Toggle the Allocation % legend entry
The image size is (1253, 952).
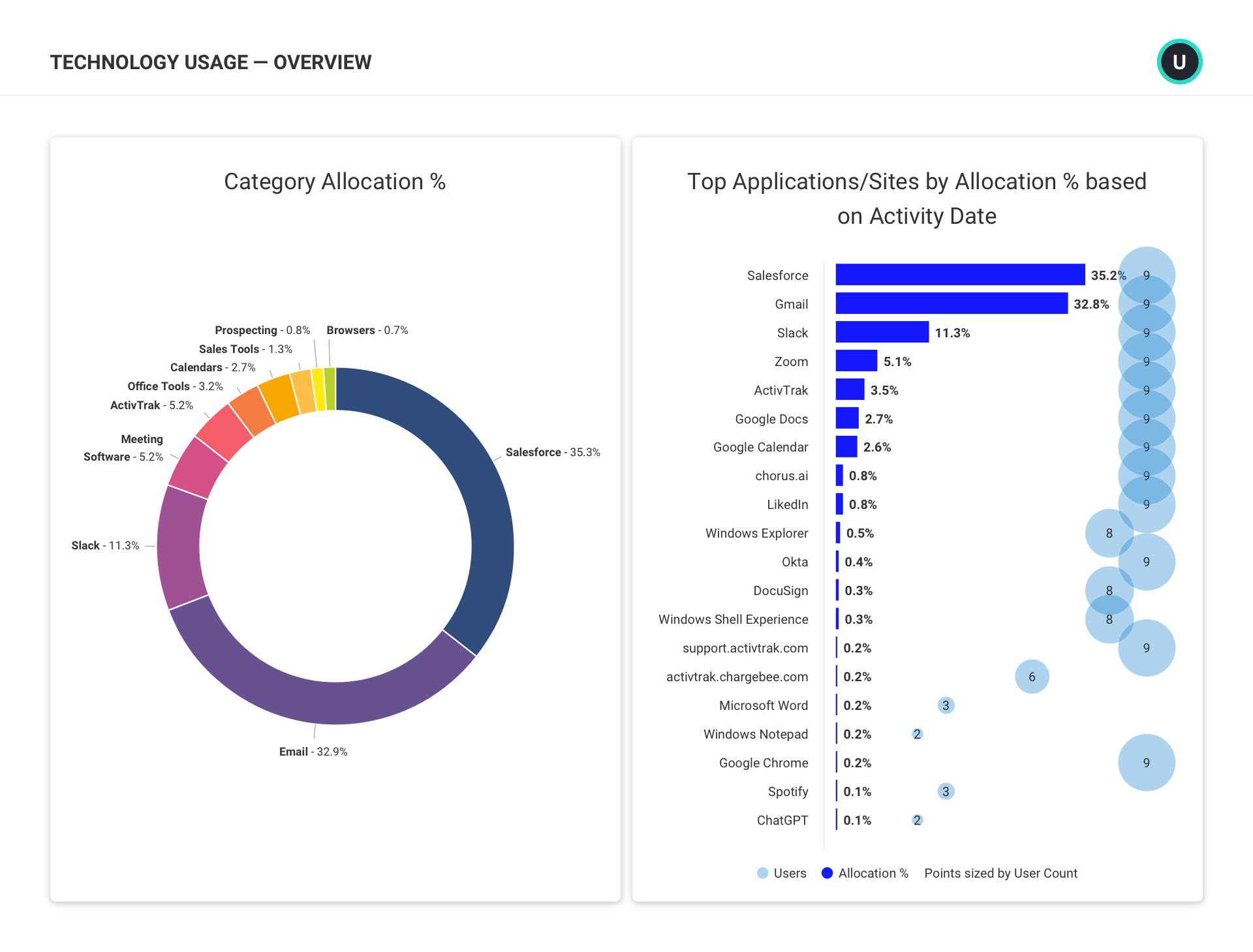tap(865, 873)
